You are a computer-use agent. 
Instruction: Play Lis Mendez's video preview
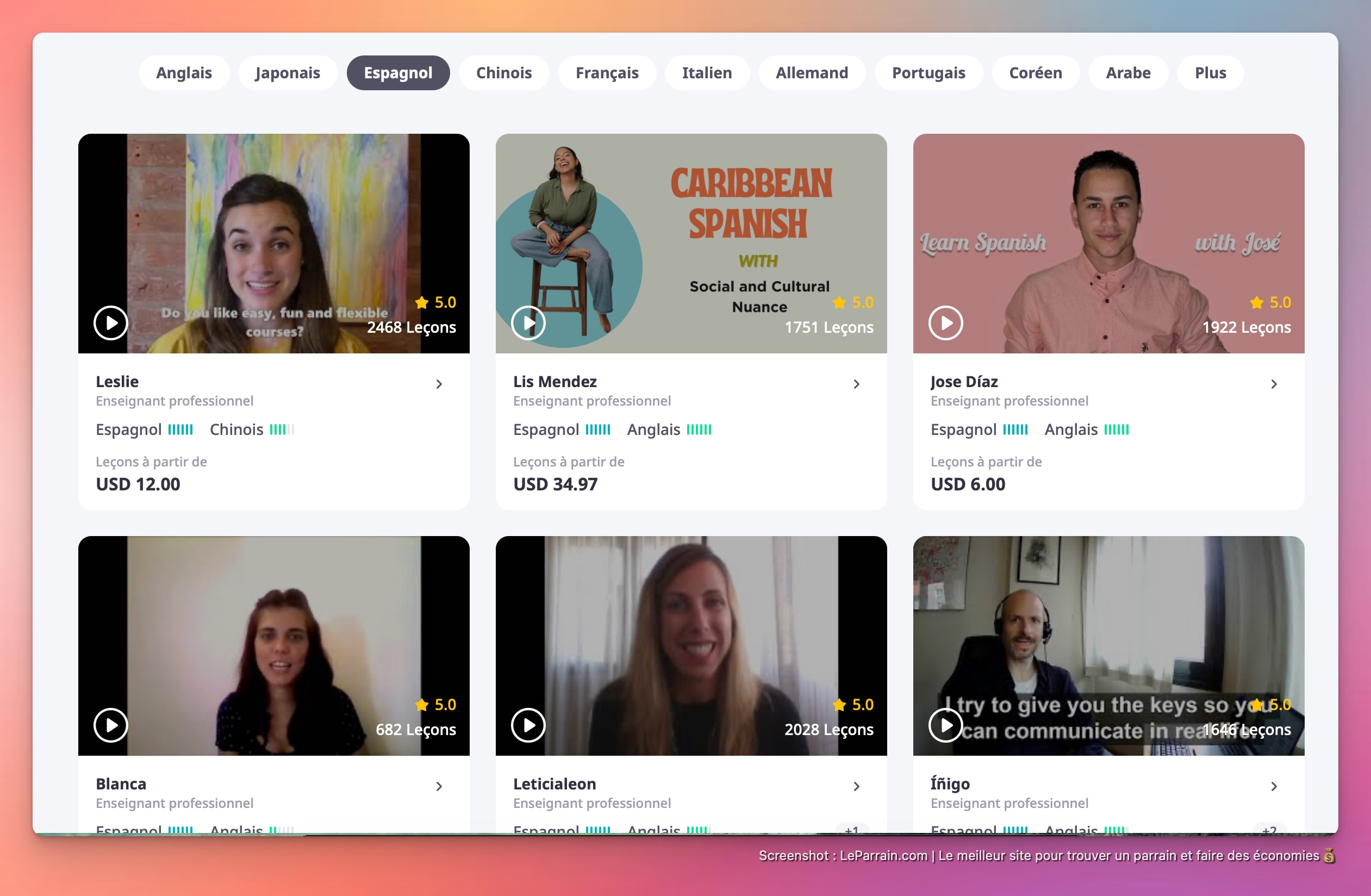coord(528,322)
